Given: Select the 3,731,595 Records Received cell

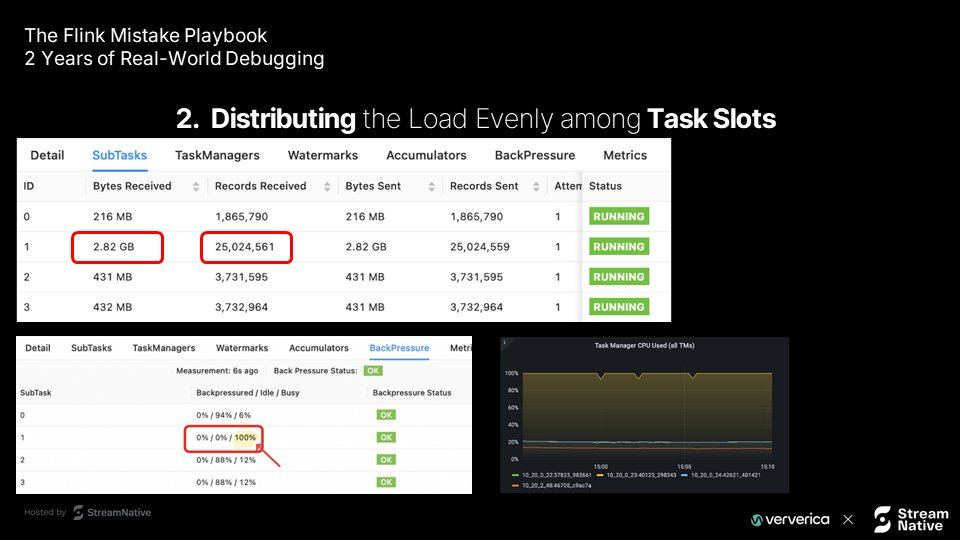Looking at the screenshot, I should (x=241, y=277).
